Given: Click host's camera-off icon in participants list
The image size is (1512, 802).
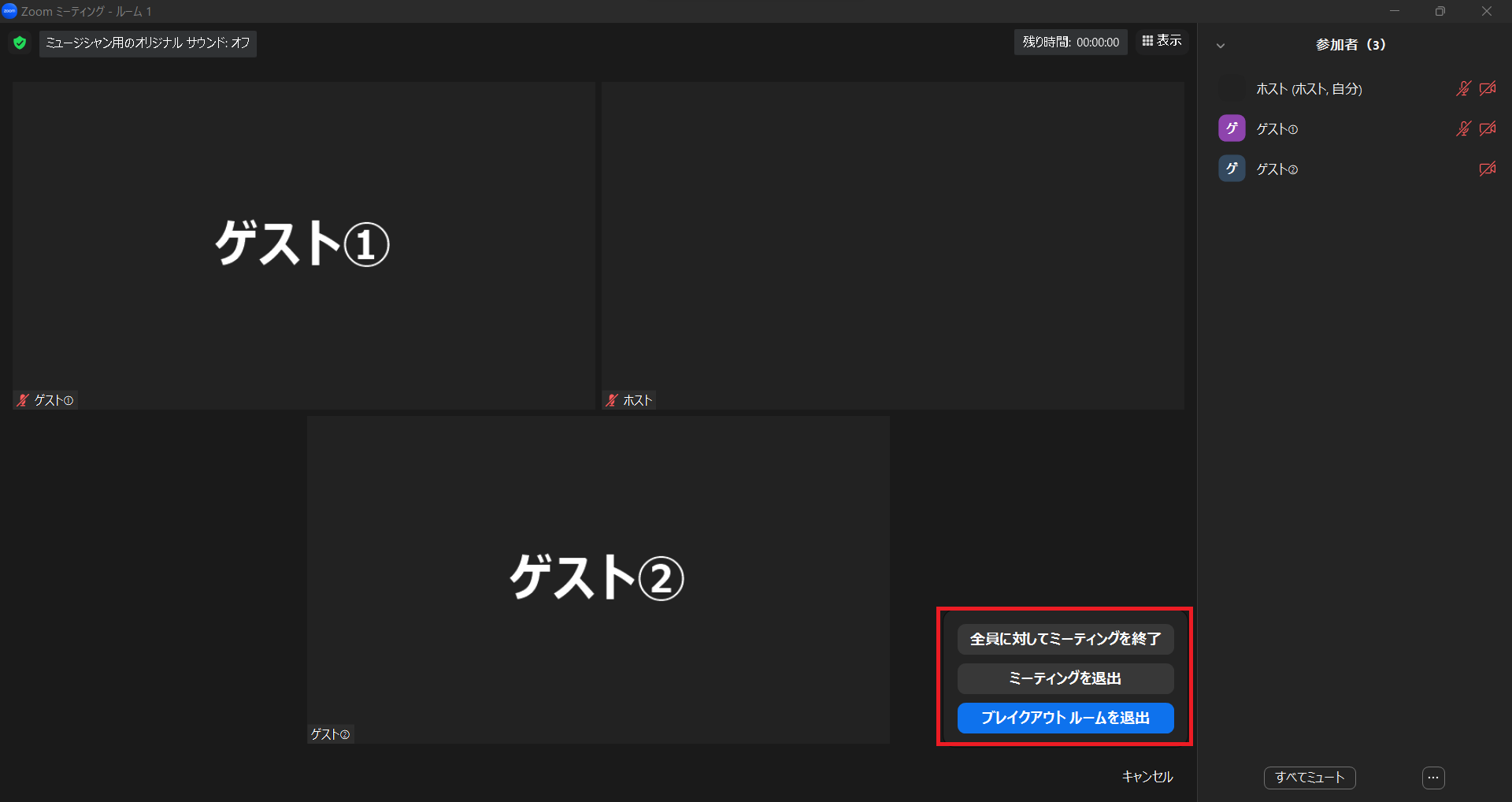Looking at the screenshot, I should pyautogui.click(x=1488, y=88).
